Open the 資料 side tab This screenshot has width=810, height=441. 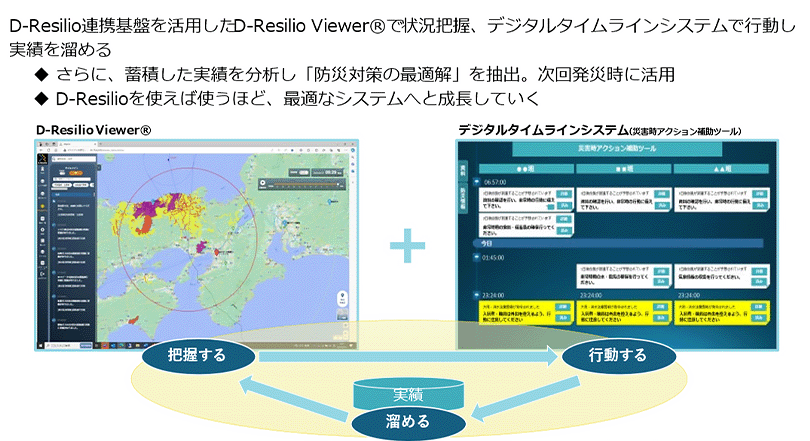[463, 167]
